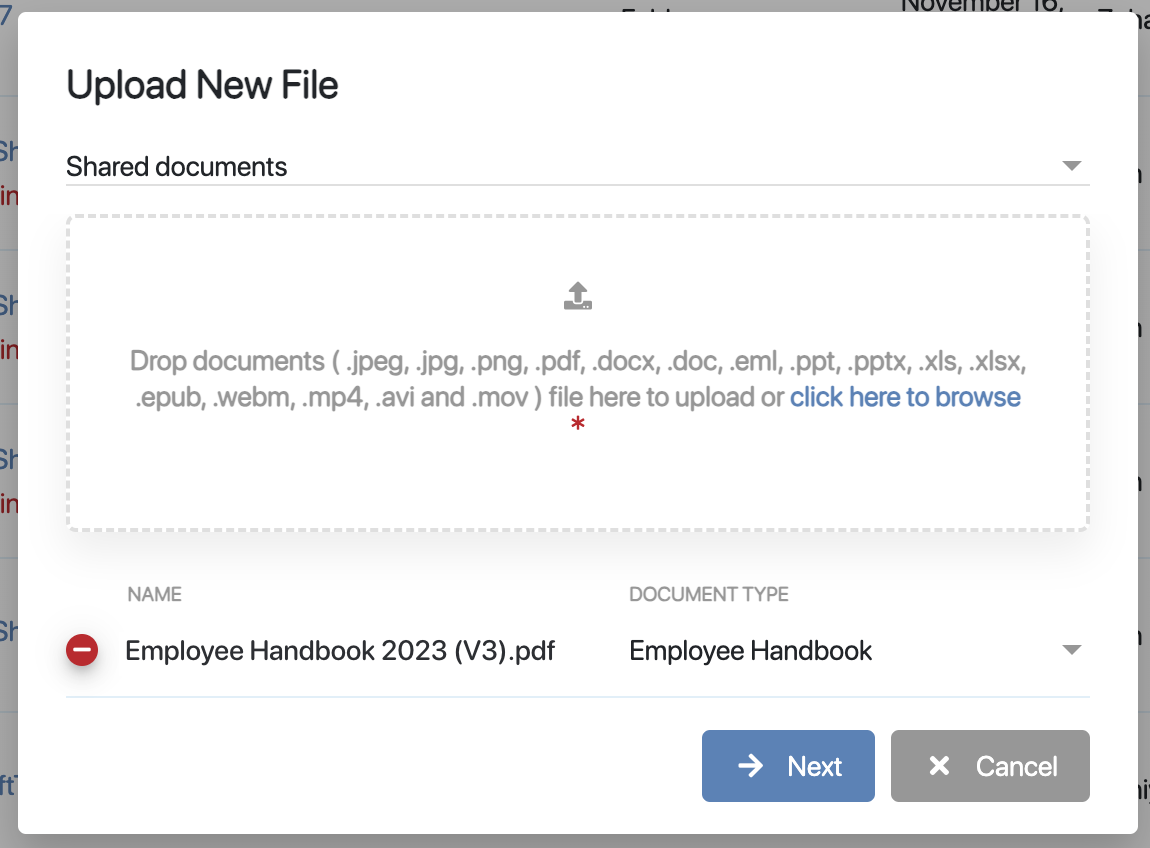Click the 'click here to browse' link

(x=905, y=397)
